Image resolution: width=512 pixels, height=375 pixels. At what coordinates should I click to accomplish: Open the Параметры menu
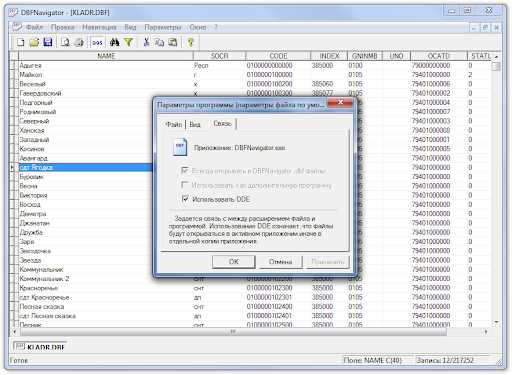[x=163, y=27]
